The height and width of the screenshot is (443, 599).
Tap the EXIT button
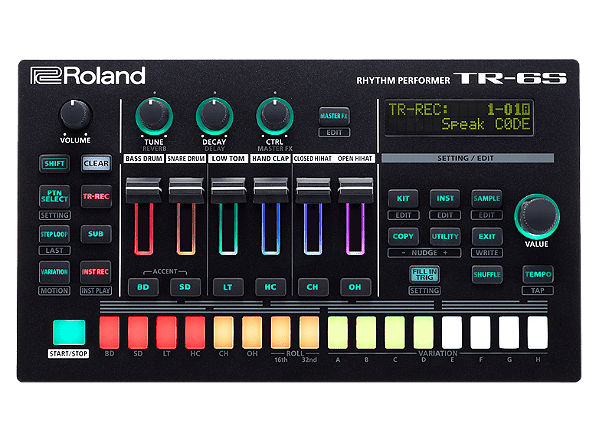(x=487, y=236)
